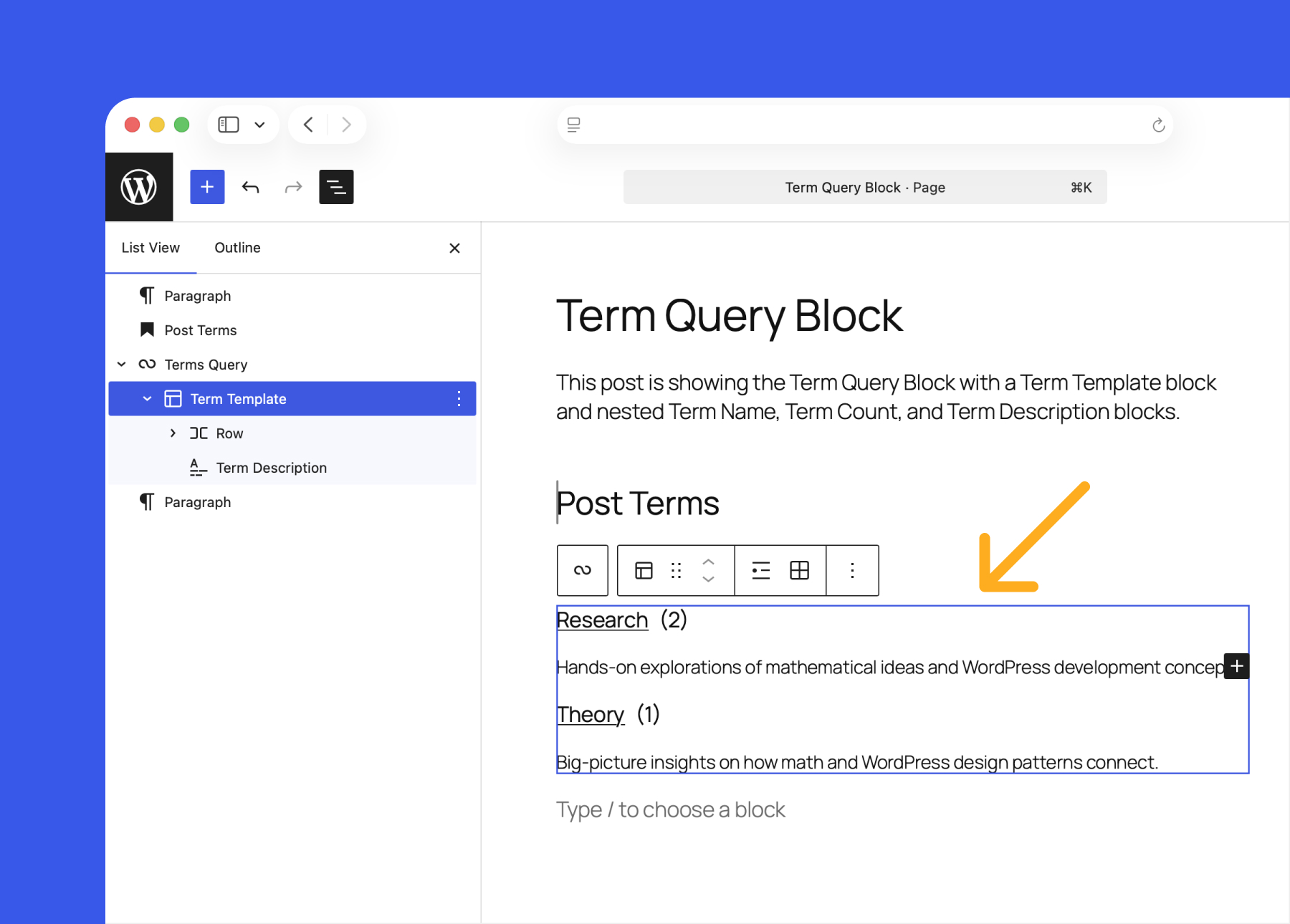Screen dimensions: 1290x924
Task: Click the Theory term link
Action: click(590, 714)
